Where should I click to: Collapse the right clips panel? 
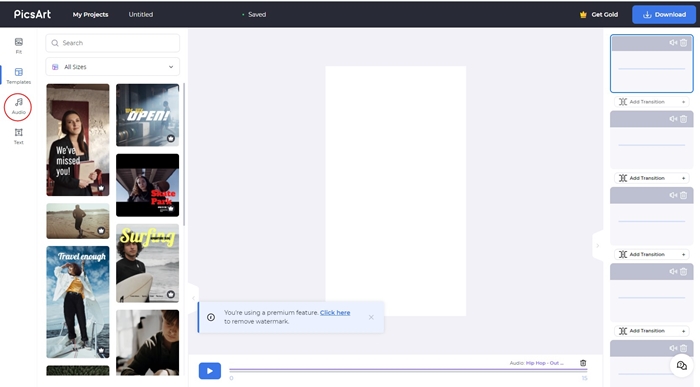coord(598,246)
